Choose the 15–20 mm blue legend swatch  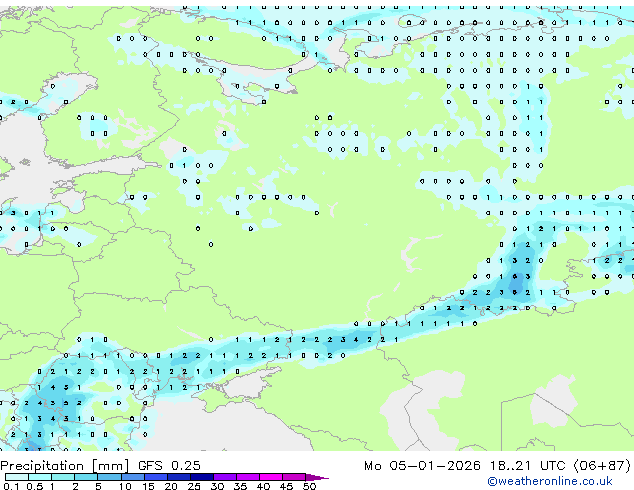156,477
